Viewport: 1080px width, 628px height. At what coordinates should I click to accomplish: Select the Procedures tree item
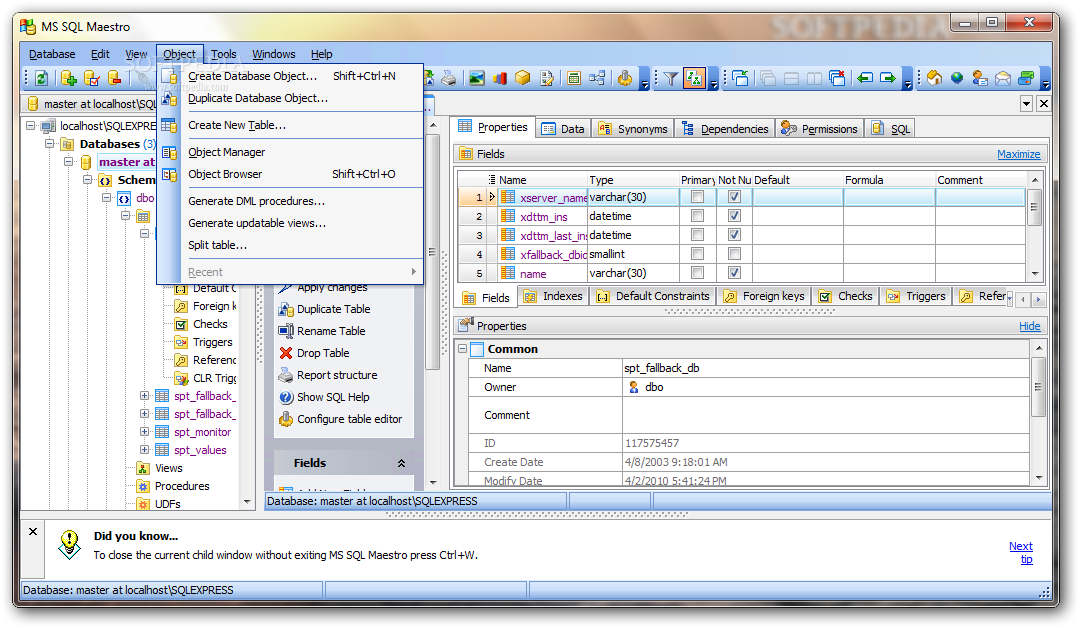(182, 486)
